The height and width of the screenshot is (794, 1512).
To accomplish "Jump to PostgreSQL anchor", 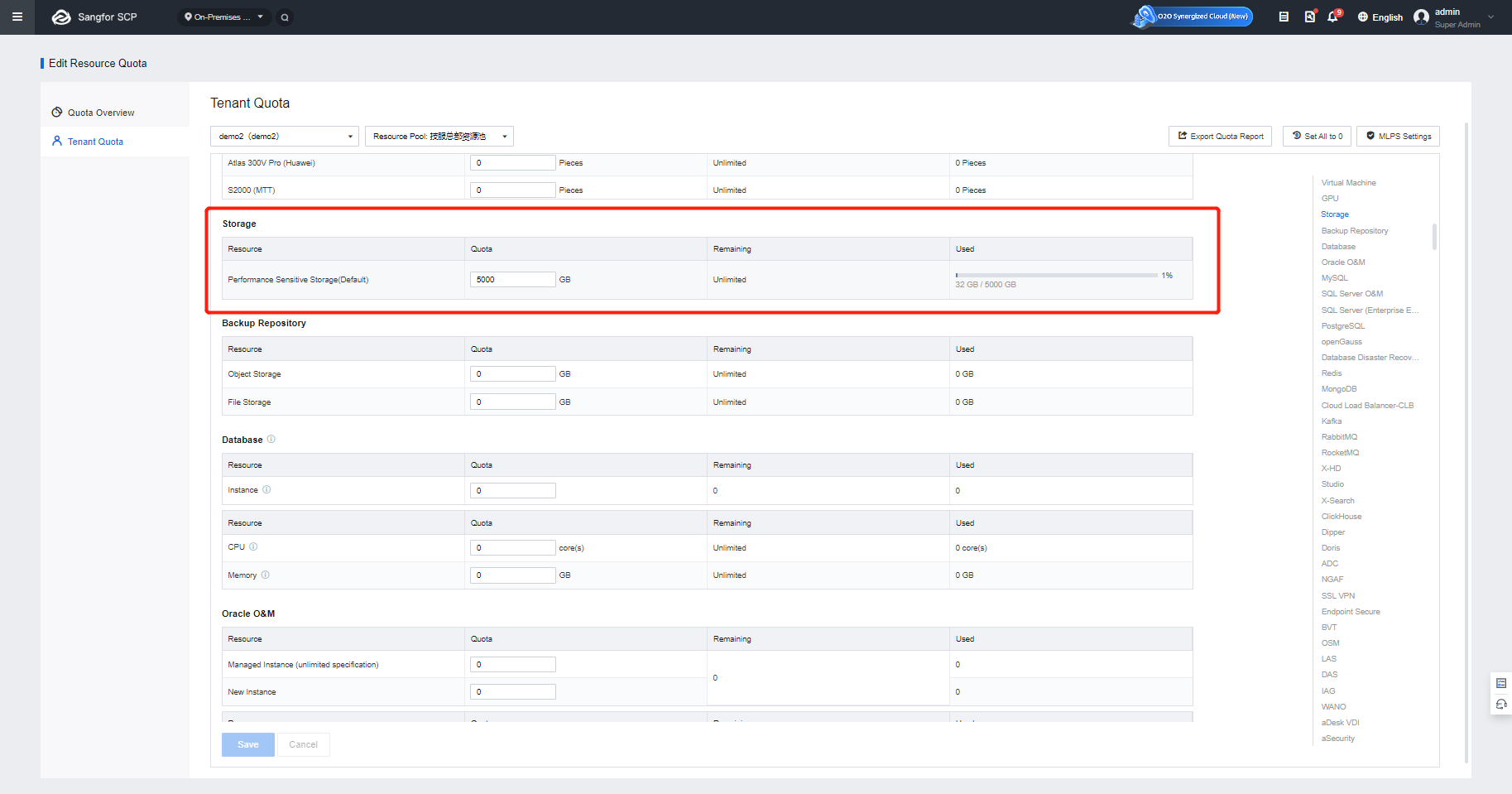I will [x=1342, y=326].
